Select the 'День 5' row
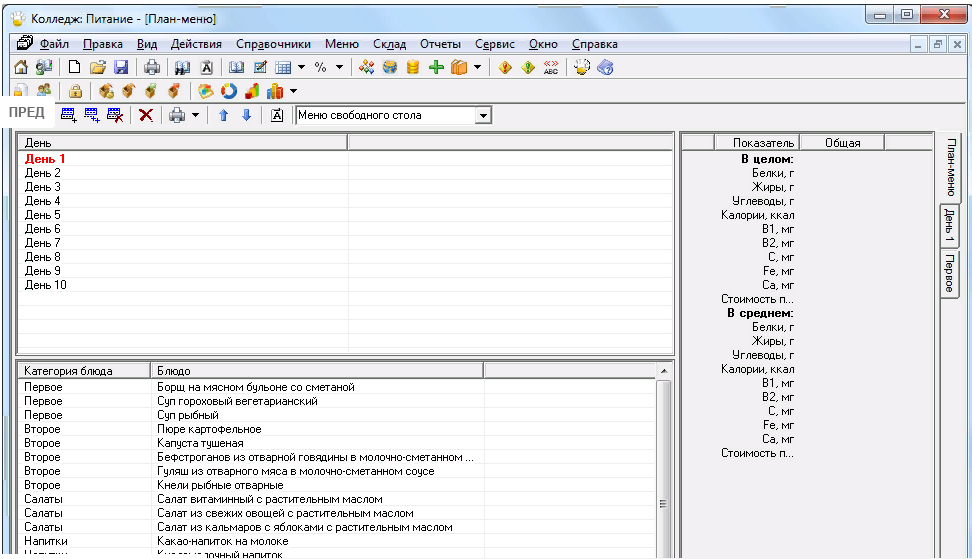 pyautogui.click(x=43, y=215)
